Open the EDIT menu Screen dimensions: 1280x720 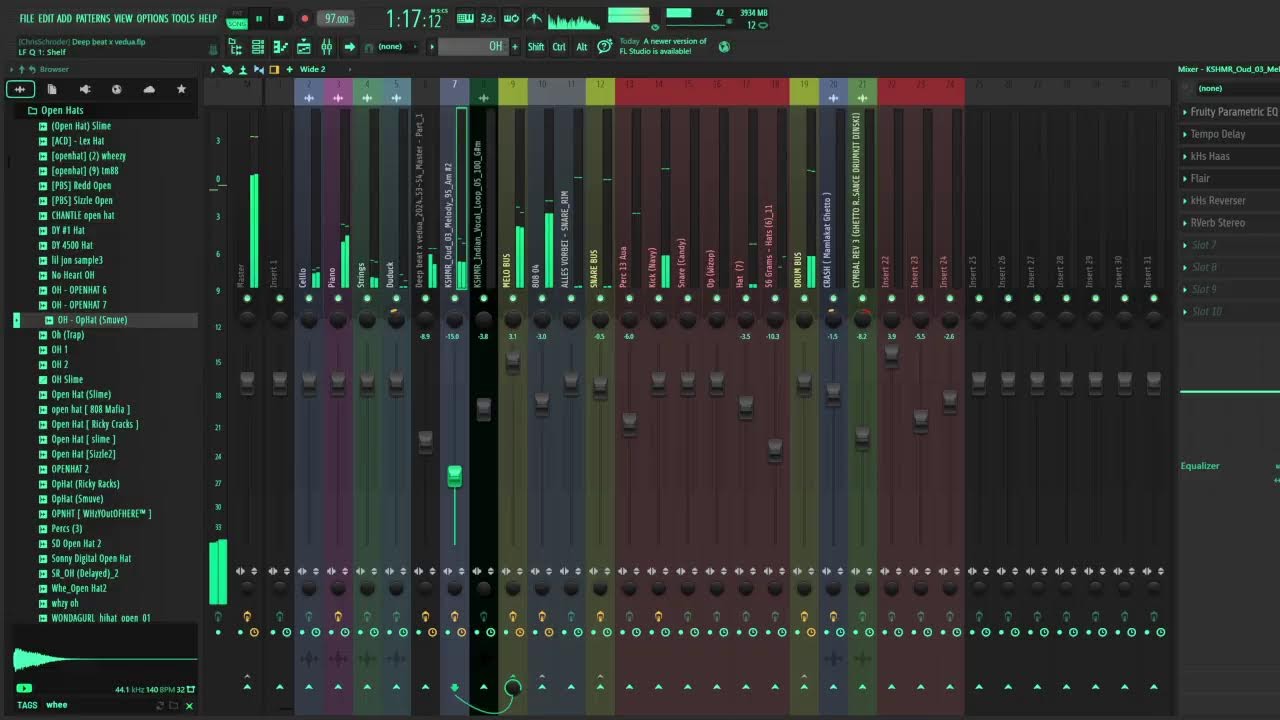point(46,18)
